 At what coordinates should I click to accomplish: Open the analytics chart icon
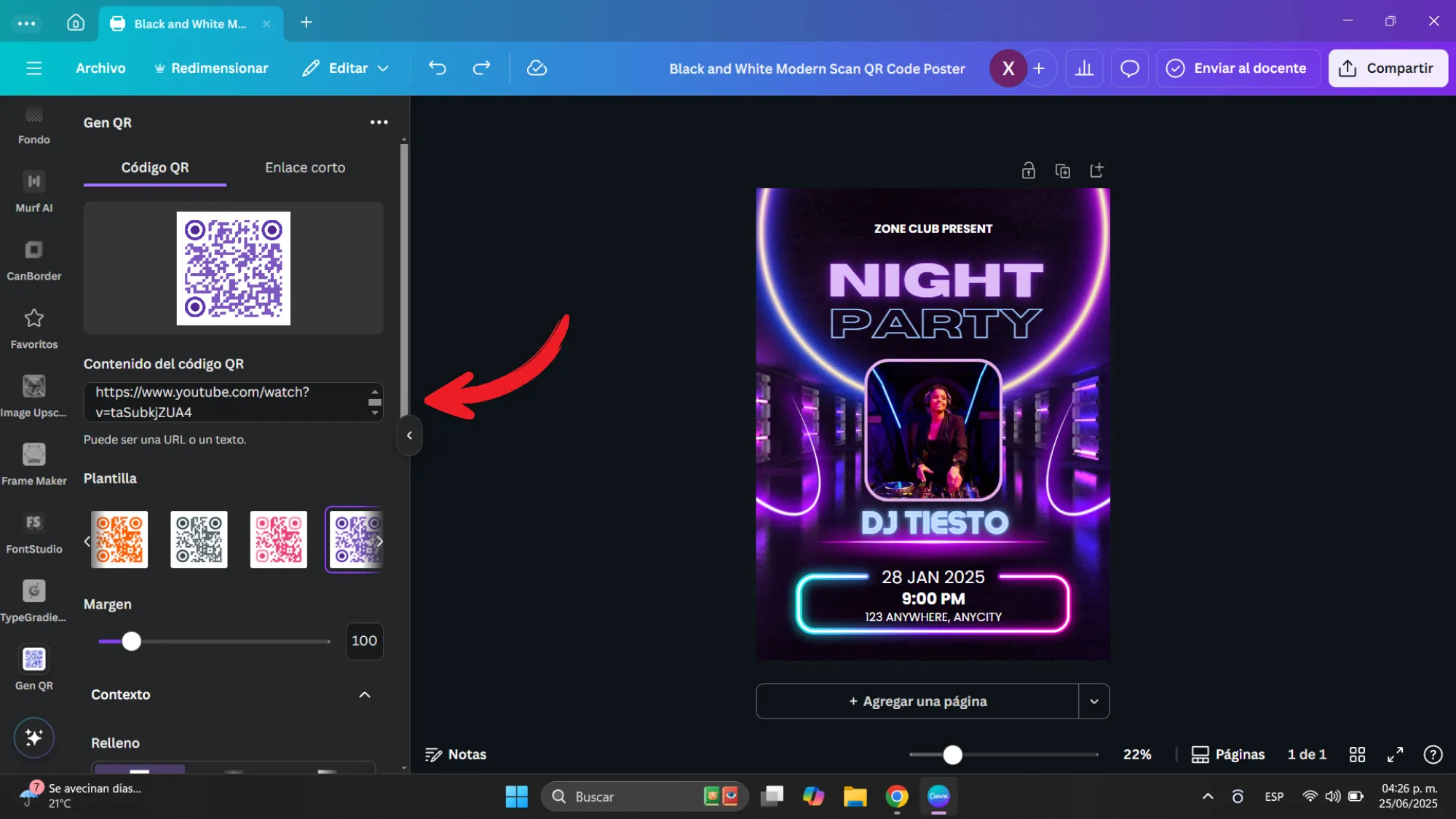[x=1084, y=68]
